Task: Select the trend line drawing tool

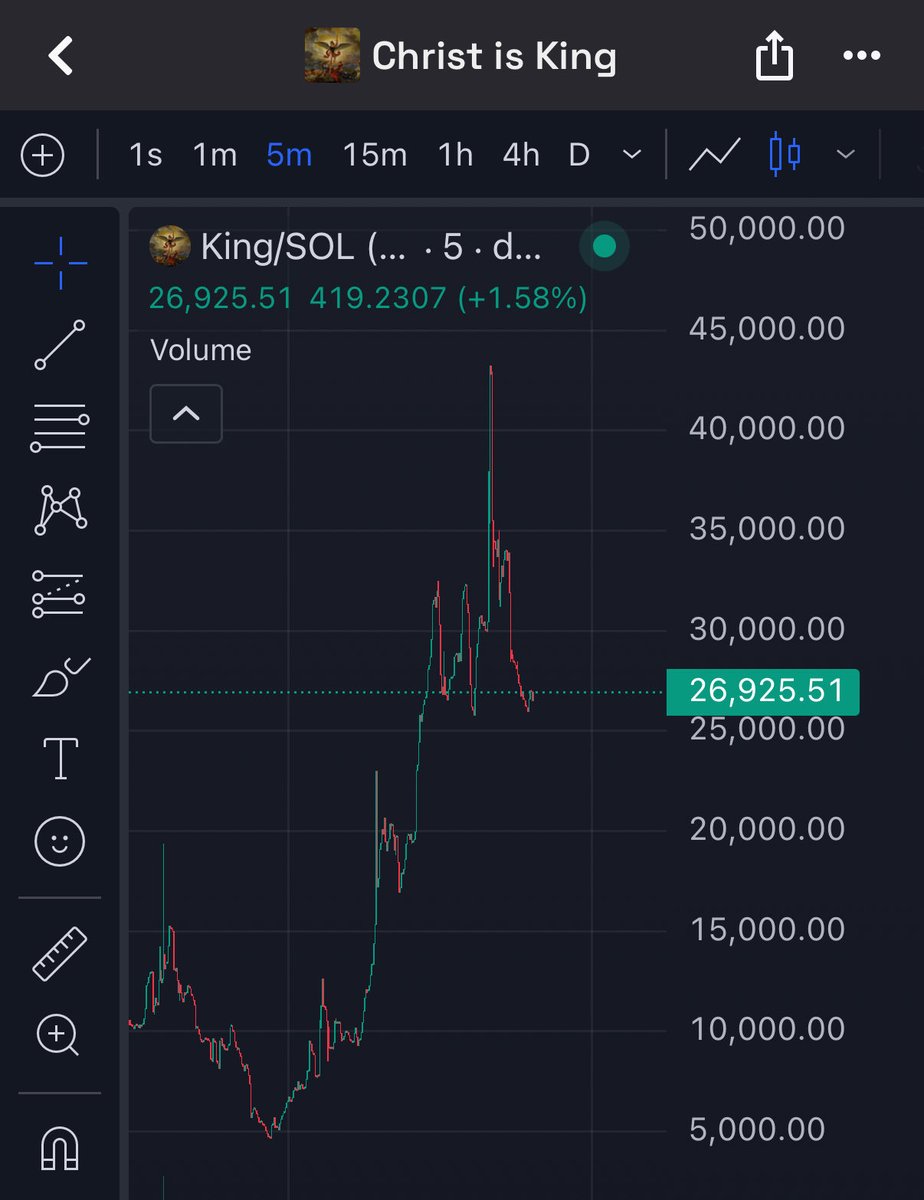Action: 61,345
